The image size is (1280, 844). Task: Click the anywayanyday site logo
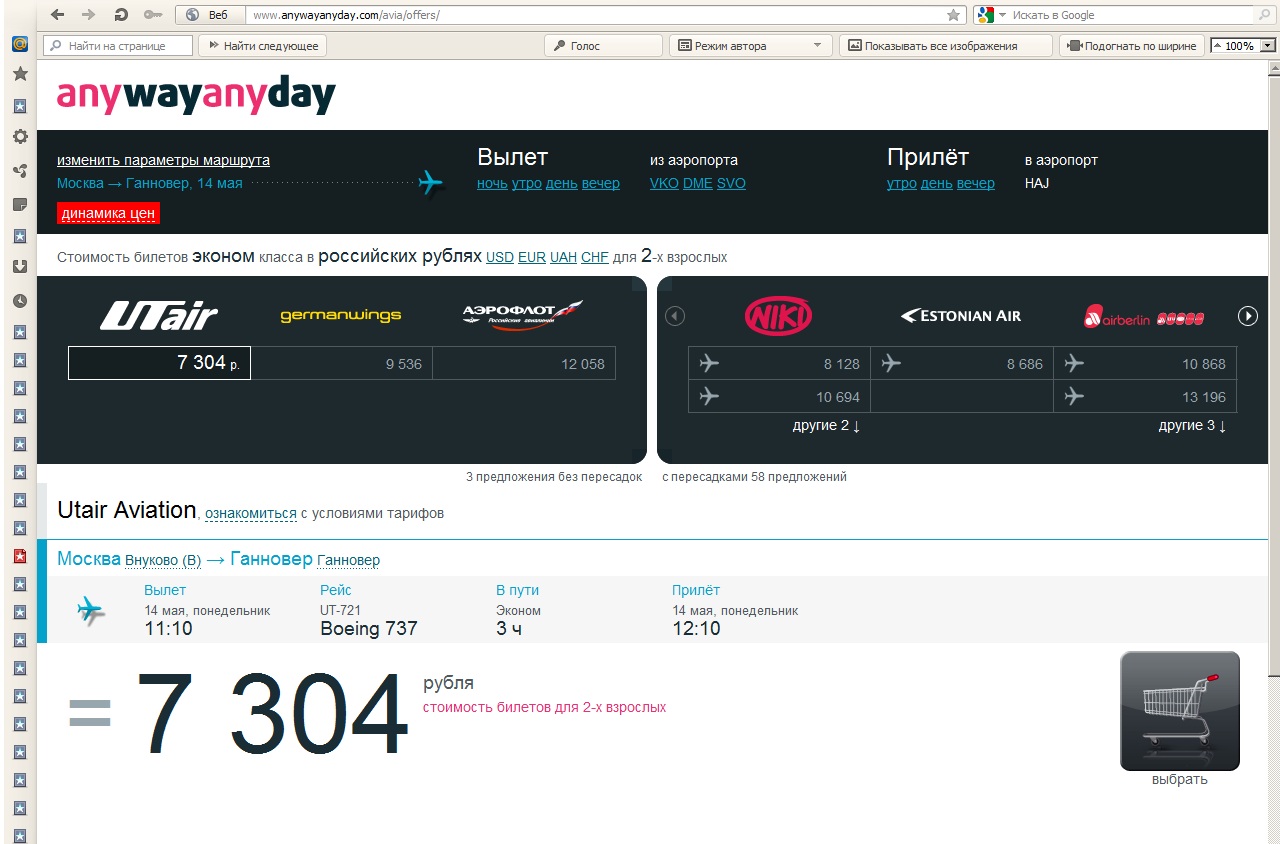point(196,94)
